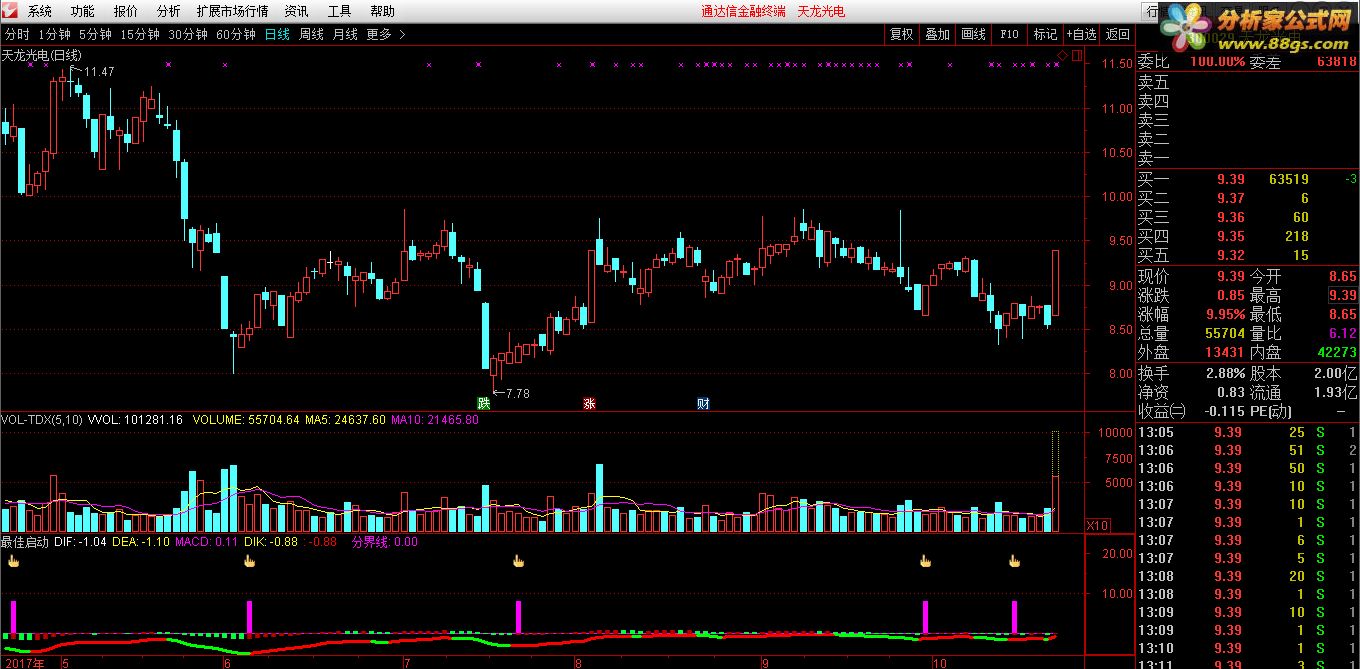
Task: Click the 2017年 label on the time axis
Action: [x=24, y=662]
